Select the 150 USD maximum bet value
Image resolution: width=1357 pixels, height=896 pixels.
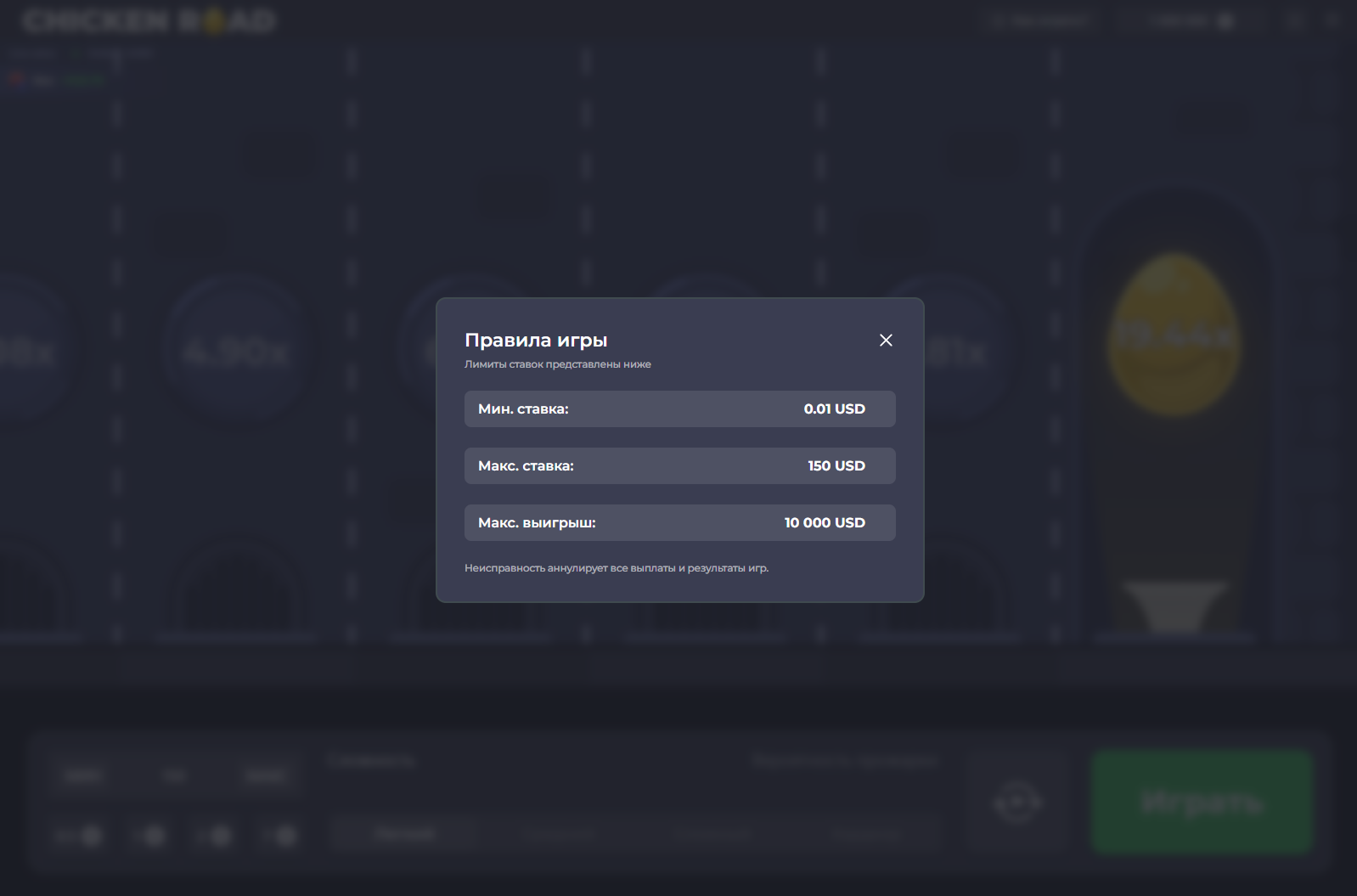(836, 466)
